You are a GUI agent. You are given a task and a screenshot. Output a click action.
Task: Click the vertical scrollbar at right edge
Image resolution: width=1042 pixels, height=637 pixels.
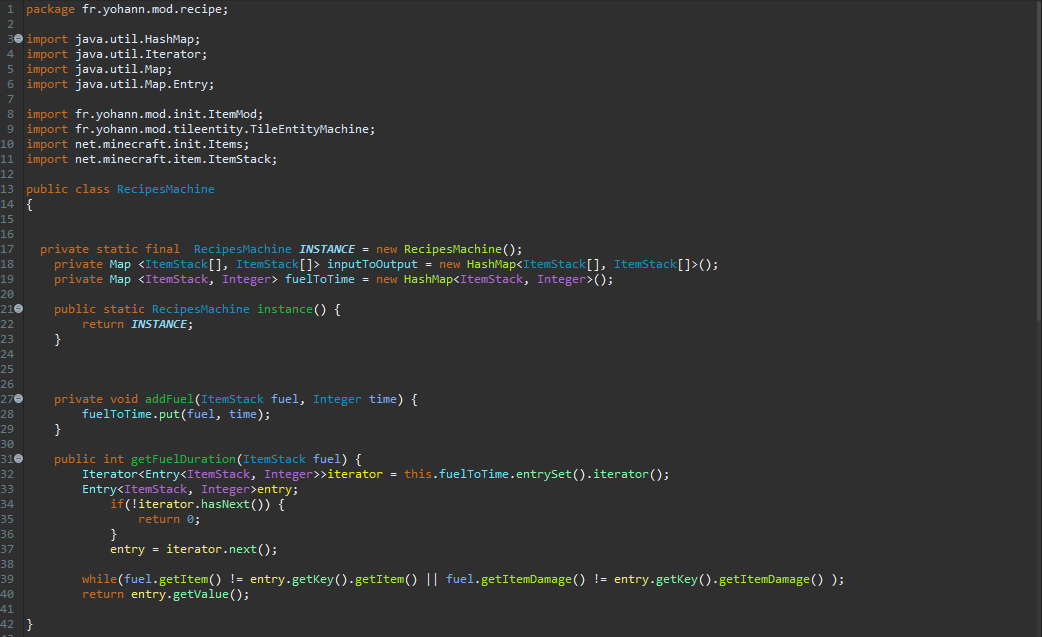pos(1037,200)
